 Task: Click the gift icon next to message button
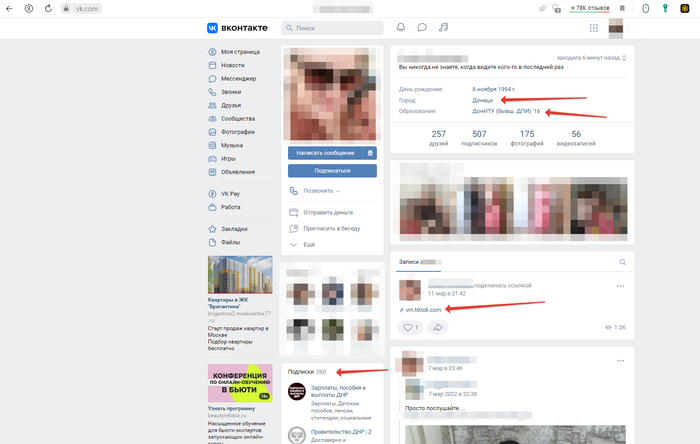pyautogui.click(x=370, y=153)
